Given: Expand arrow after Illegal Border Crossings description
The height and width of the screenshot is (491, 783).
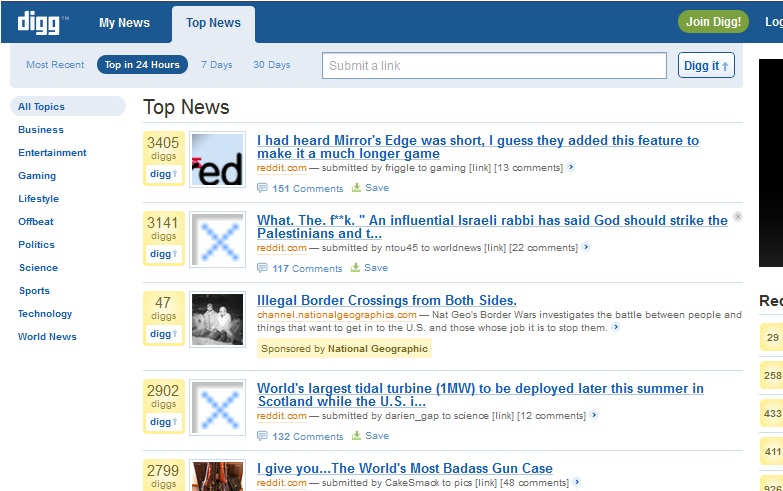Looking at the screenshot, I should click(x=616, y=327).
